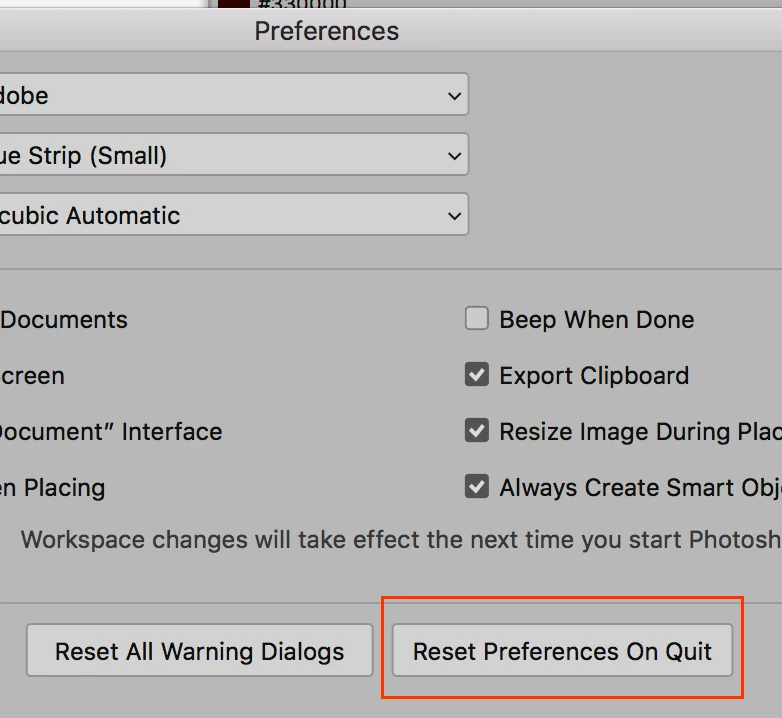Click the option label ending in "creen"
Image resolution: width=782 pixels, height=718 pixels.
(32, 376)
